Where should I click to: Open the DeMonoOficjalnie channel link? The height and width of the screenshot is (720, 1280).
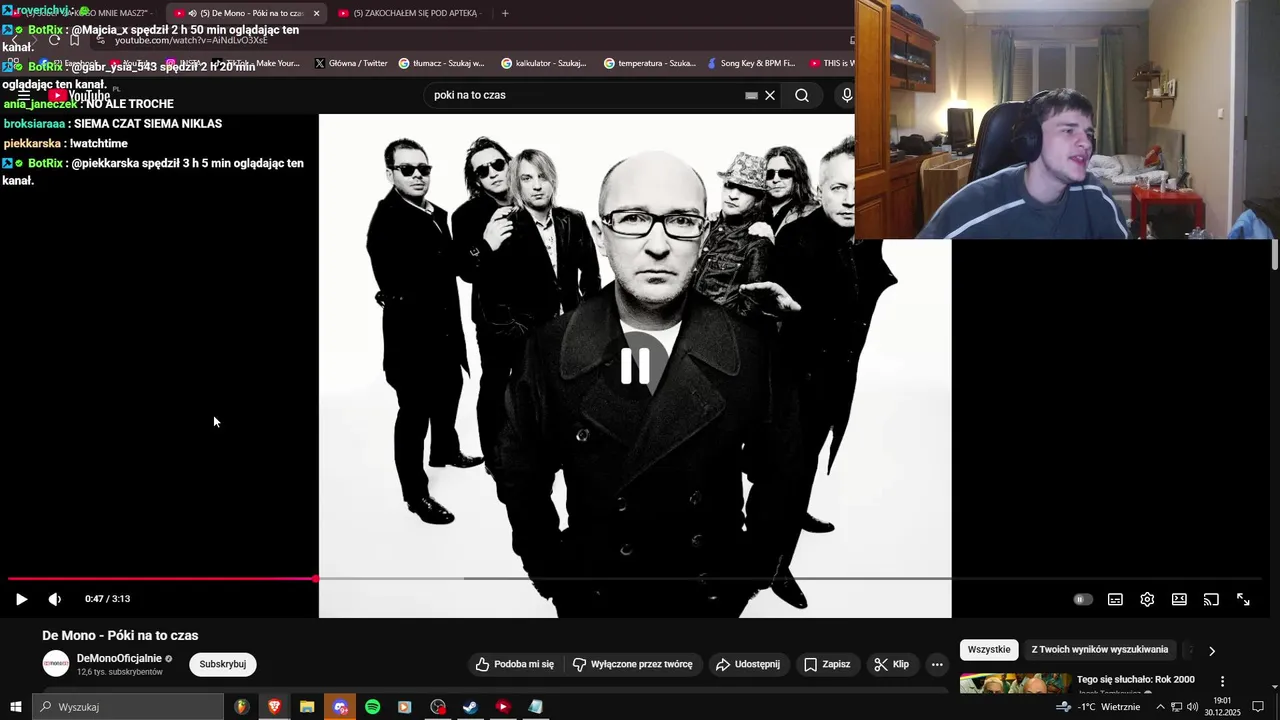click(x=119, y=658)
